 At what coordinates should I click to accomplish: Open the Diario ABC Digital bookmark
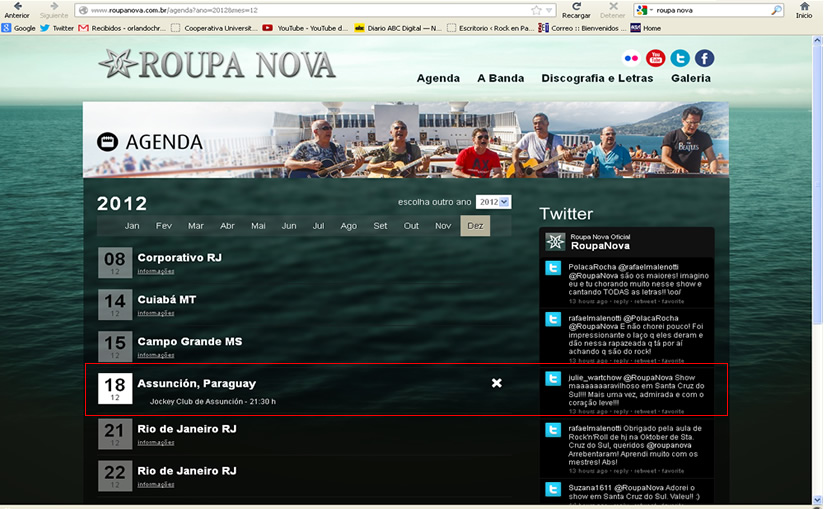tap(398, 28)
